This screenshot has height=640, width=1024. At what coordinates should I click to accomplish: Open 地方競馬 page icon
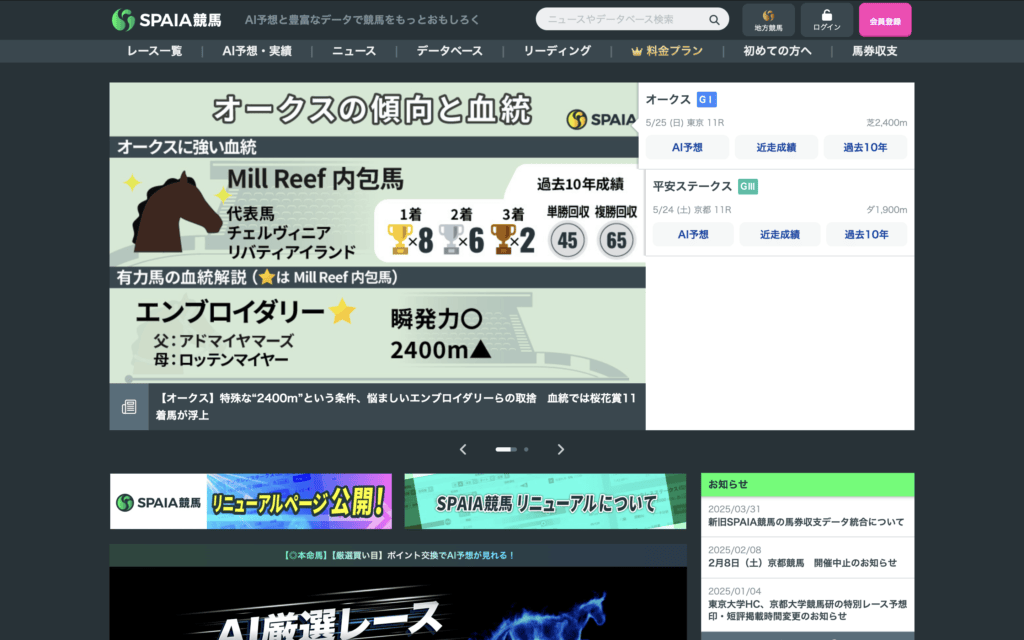[x=768, y=20]
